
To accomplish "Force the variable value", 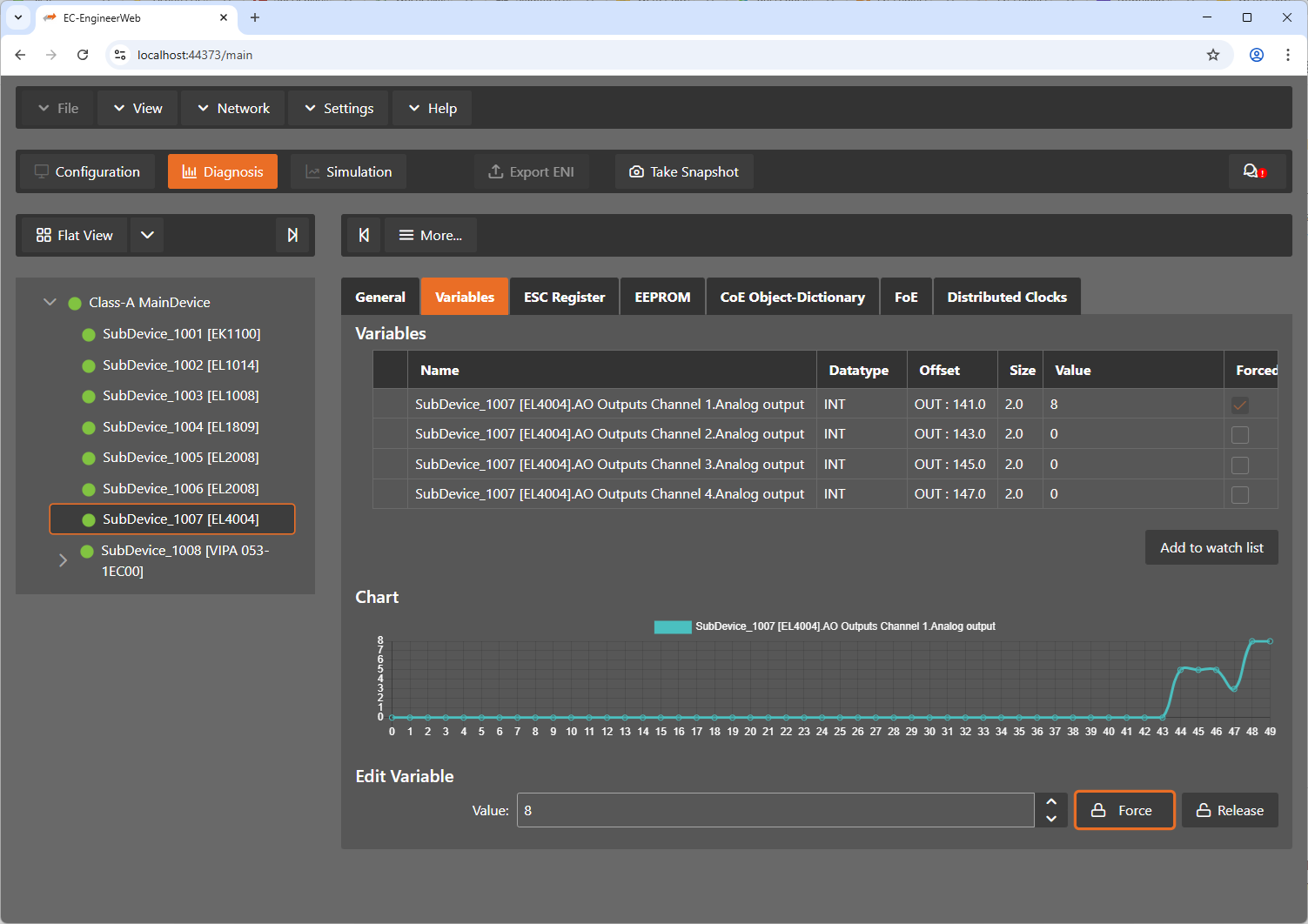I will [x=1124, y=810].
